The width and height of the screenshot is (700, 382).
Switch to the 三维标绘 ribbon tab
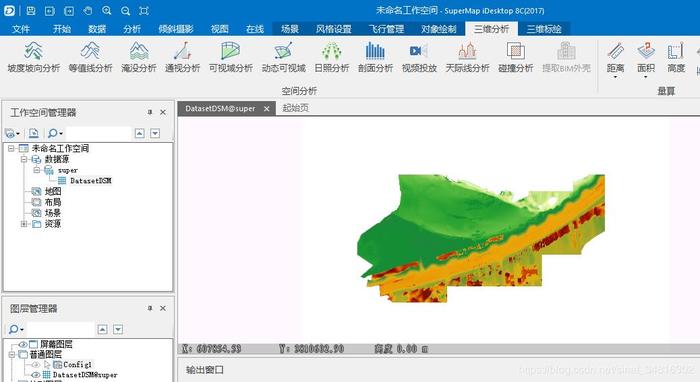coord(544,29)
